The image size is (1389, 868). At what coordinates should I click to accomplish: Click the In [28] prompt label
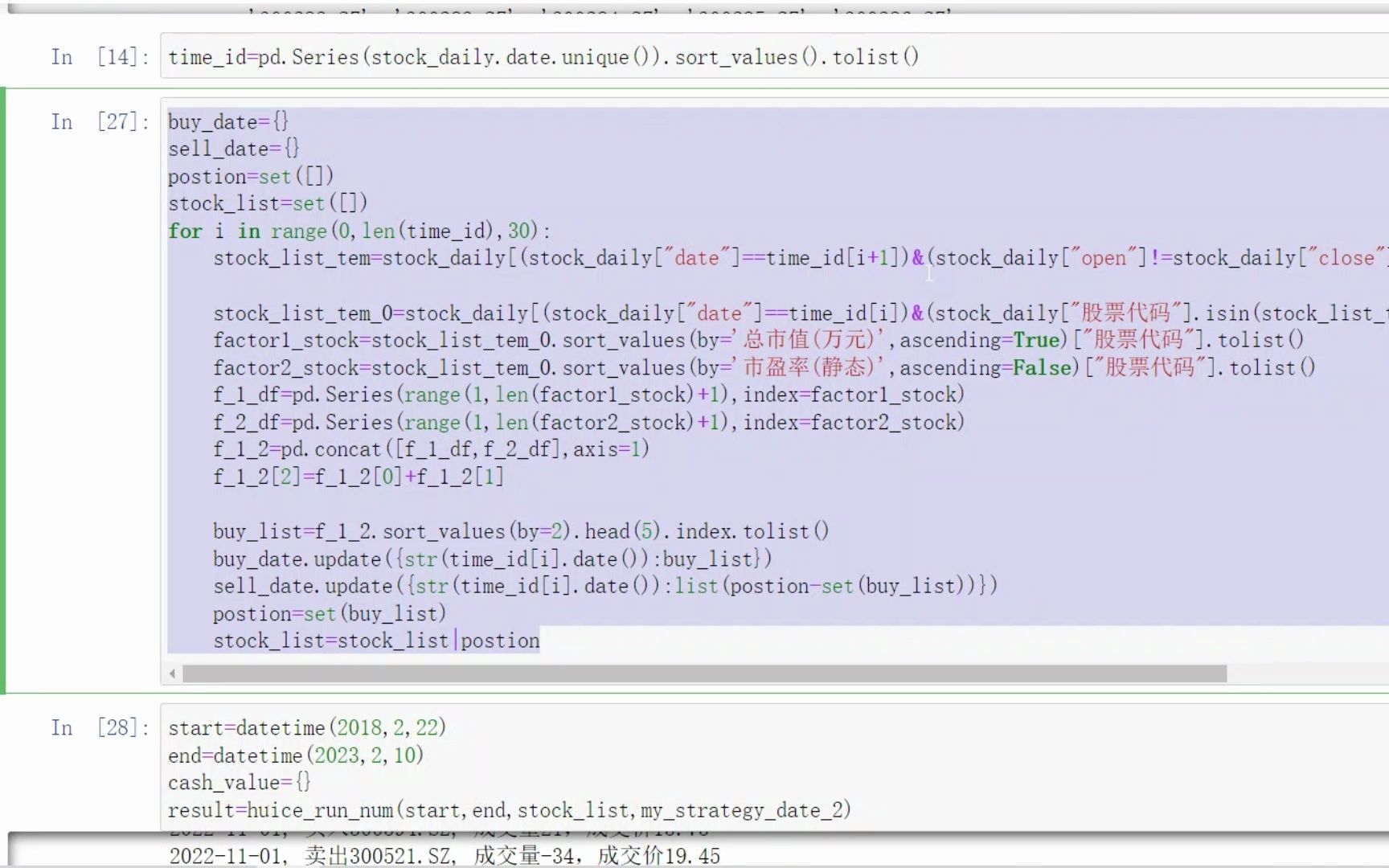[x=100, y=728]
